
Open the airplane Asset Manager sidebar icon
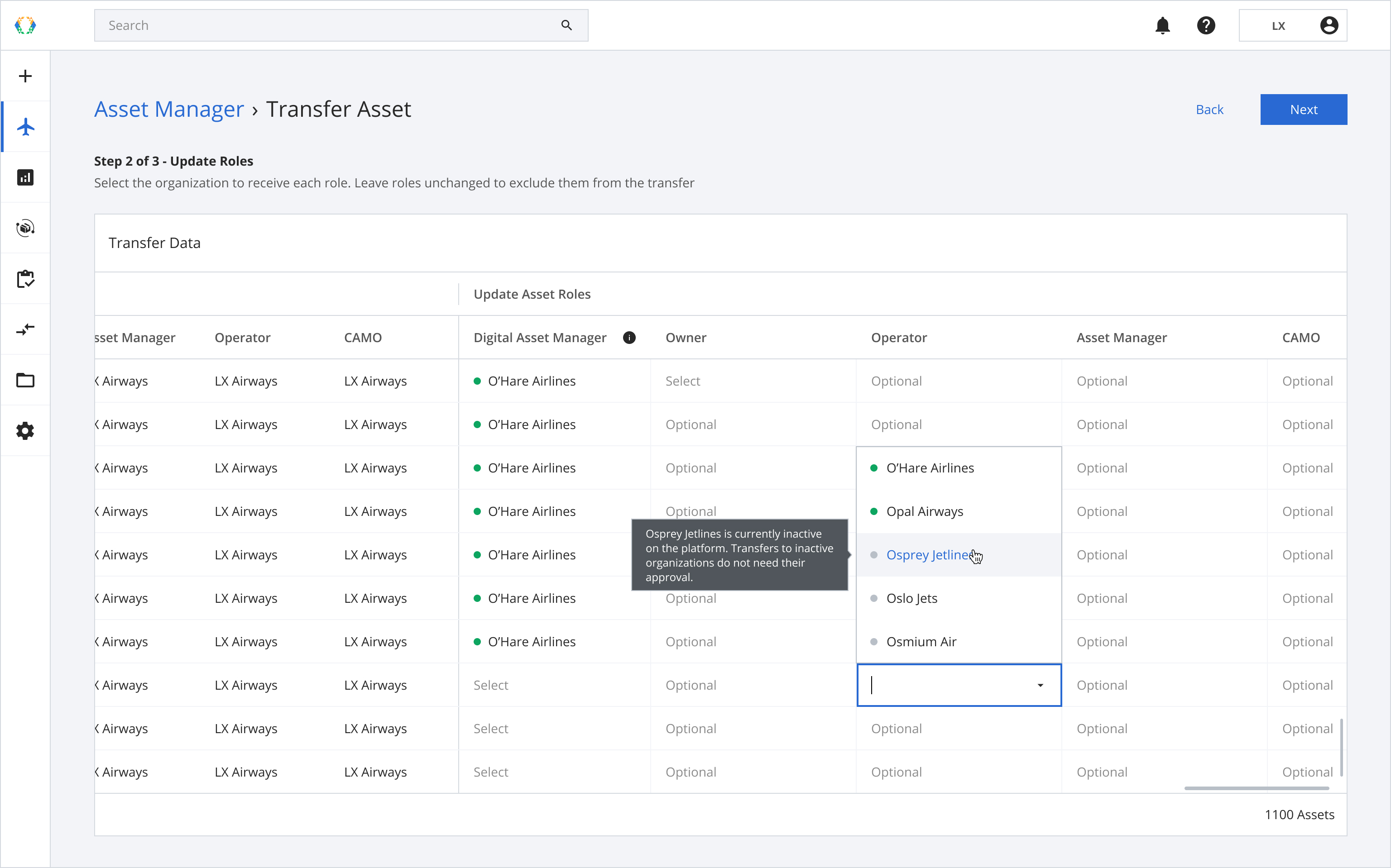(x=25, y=126)
